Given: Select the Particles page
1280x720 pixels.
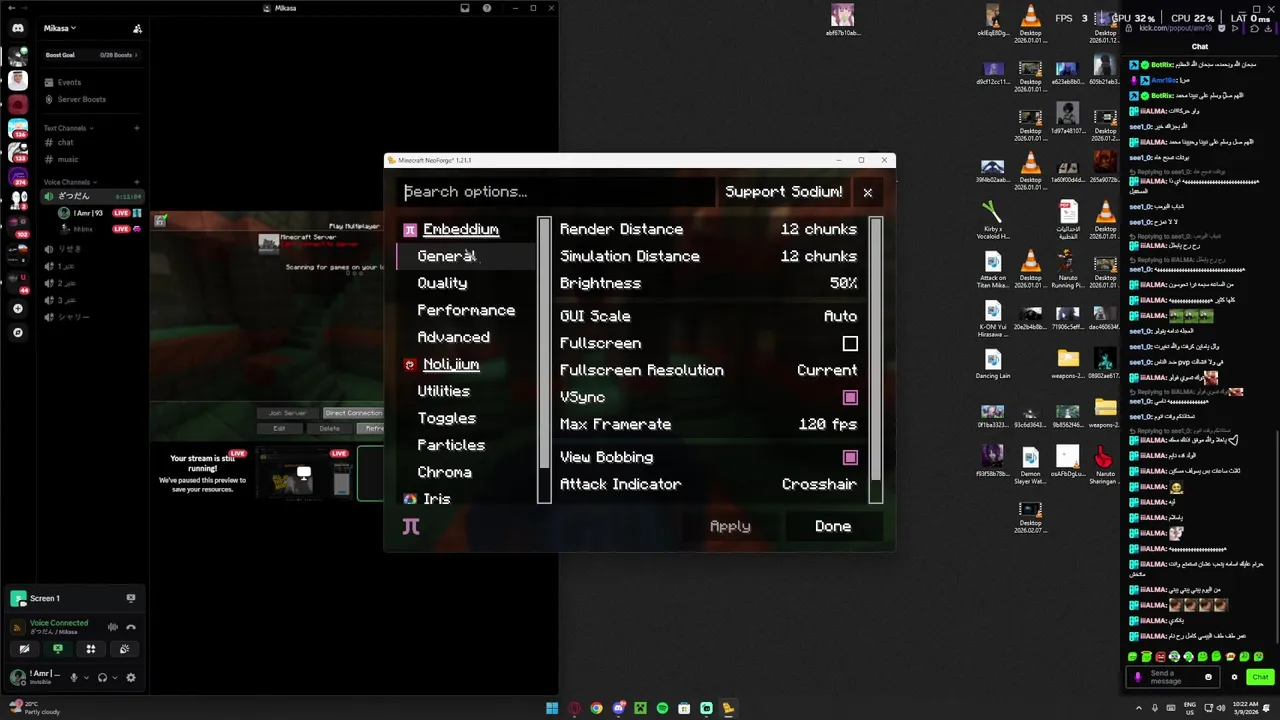Looking at the screenshot, I should click(x=466, y=445).
